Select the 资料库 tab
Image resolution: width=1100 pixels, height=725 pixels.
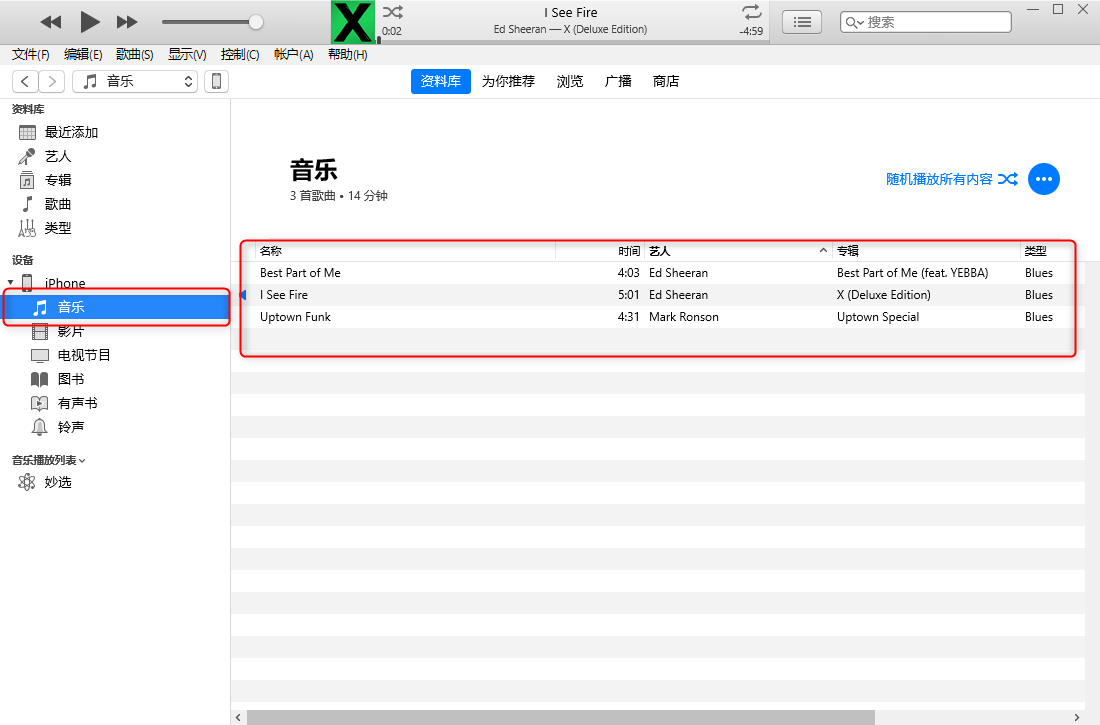441,81
